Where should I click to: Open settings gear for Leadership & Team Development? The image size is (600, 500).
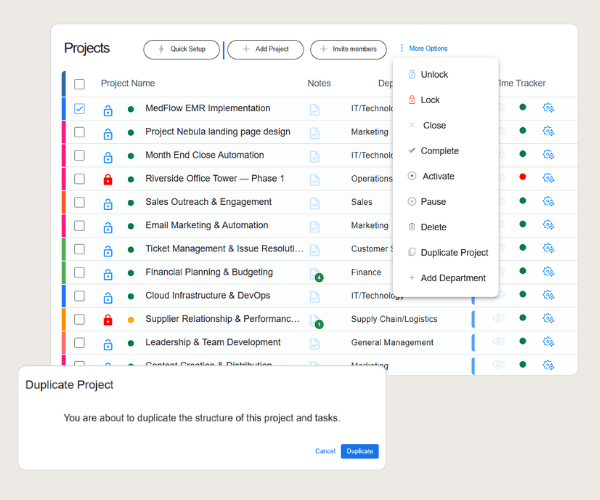pyautogui.click(x=548, y=342)
